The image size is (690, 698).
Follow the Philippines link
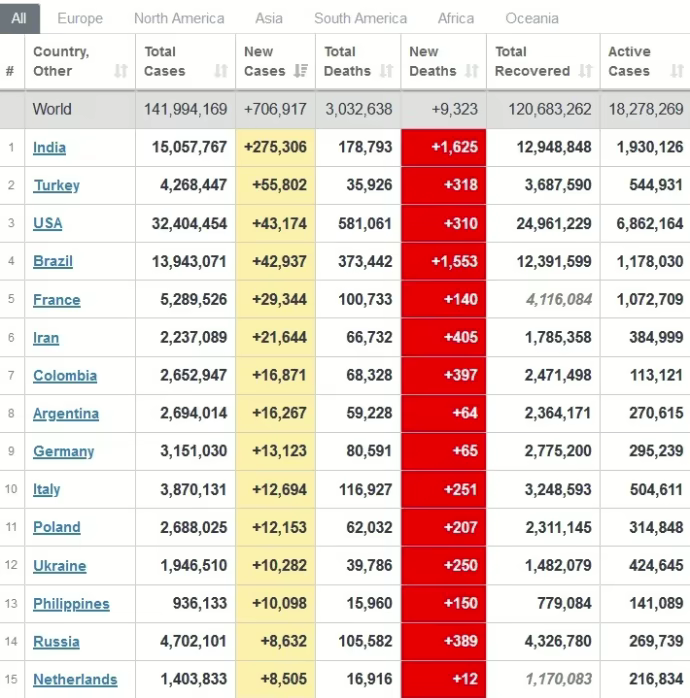point(71,604)
